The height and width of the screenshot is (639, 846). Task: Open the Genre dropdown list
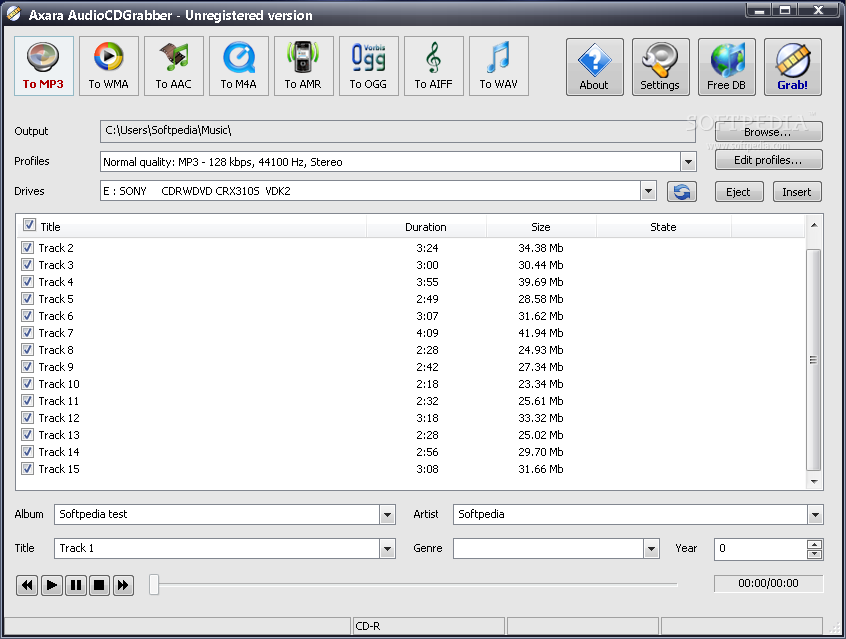tap(652, 549)
